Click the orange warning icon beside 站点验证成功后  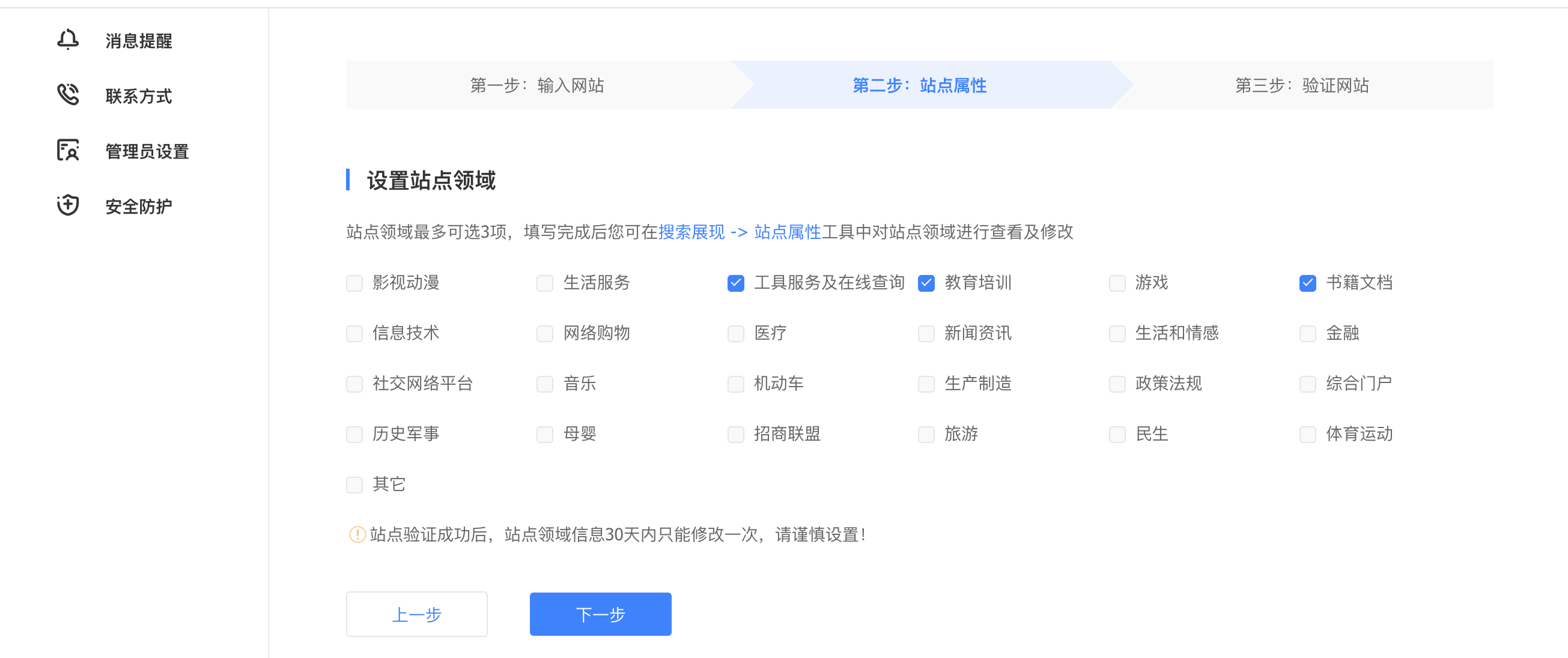tap(357, 534)
